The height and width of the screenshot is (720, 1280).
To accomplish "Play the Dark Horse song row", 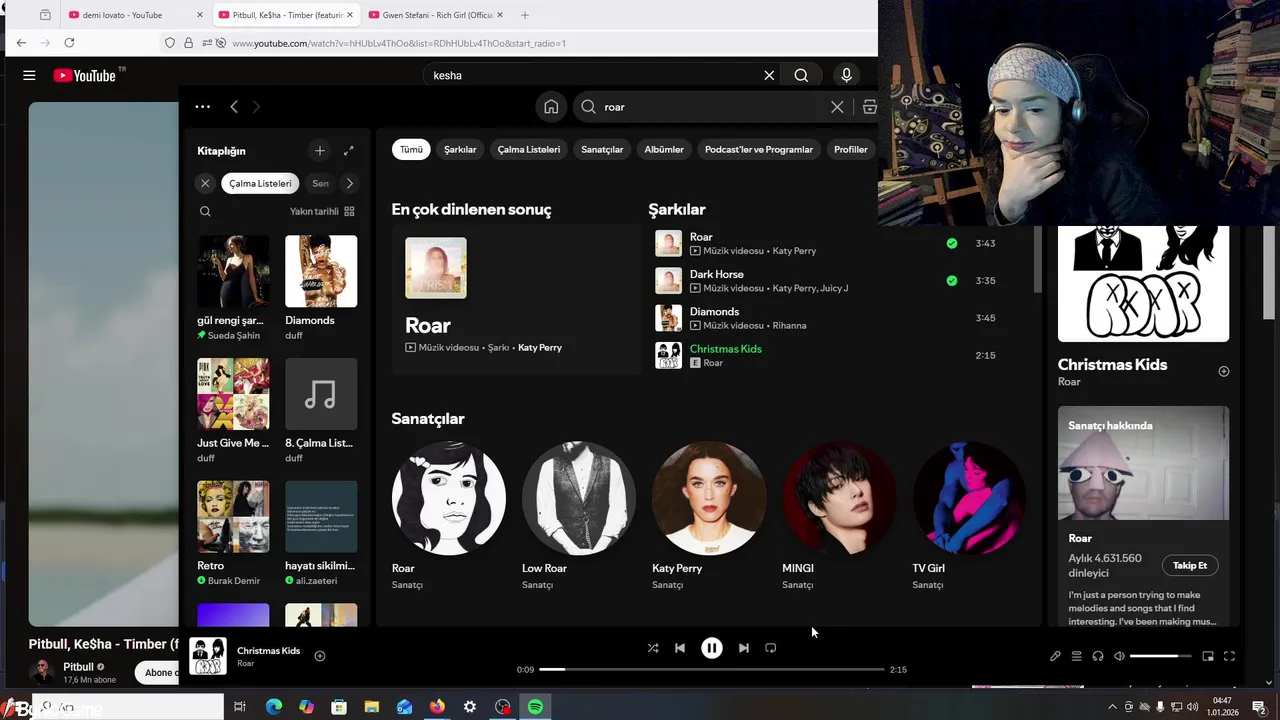I will [840, 281].
